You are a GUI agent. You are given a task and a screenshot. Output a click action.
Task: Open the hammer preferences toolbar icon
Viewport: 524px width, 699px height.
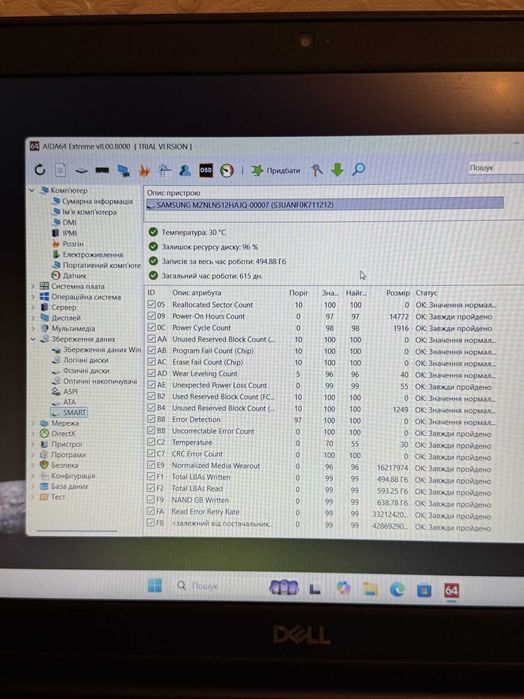[x=316, y=170]
